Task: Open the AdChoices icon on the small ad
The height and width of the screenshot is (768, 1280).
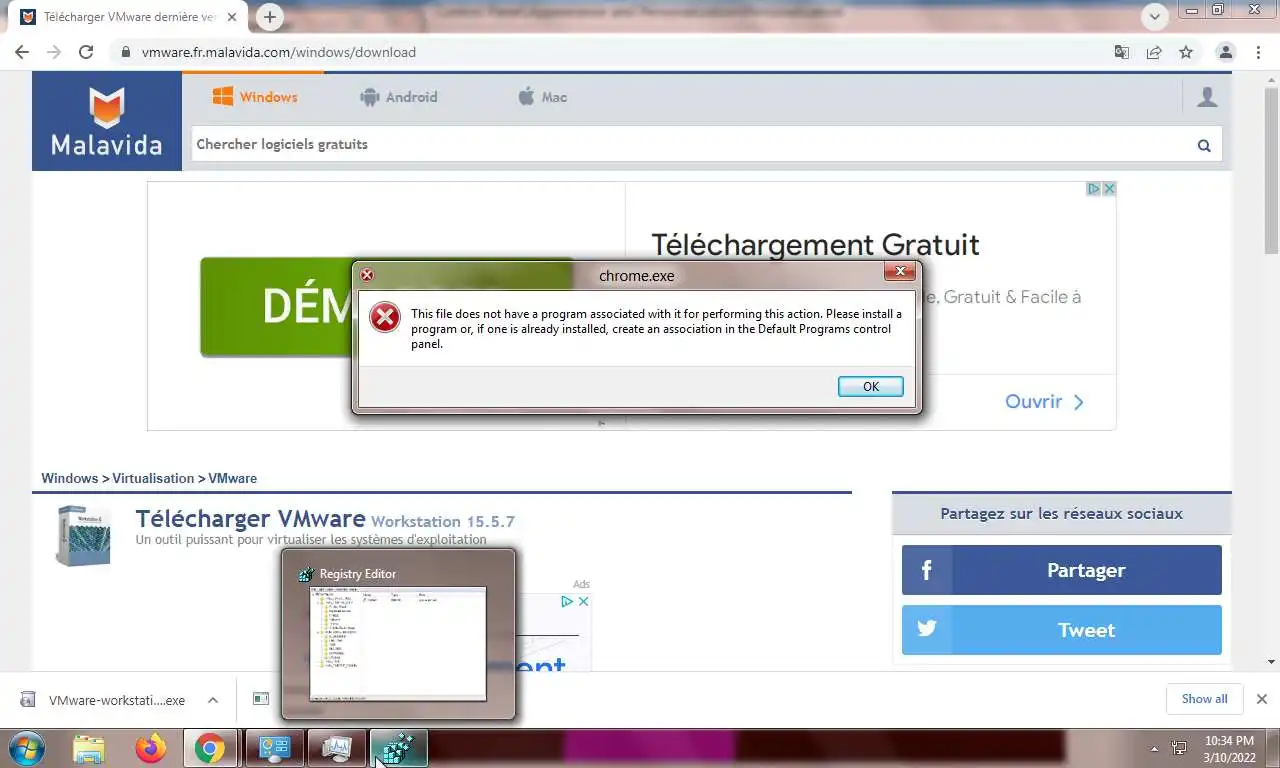Action: (566, 601)
